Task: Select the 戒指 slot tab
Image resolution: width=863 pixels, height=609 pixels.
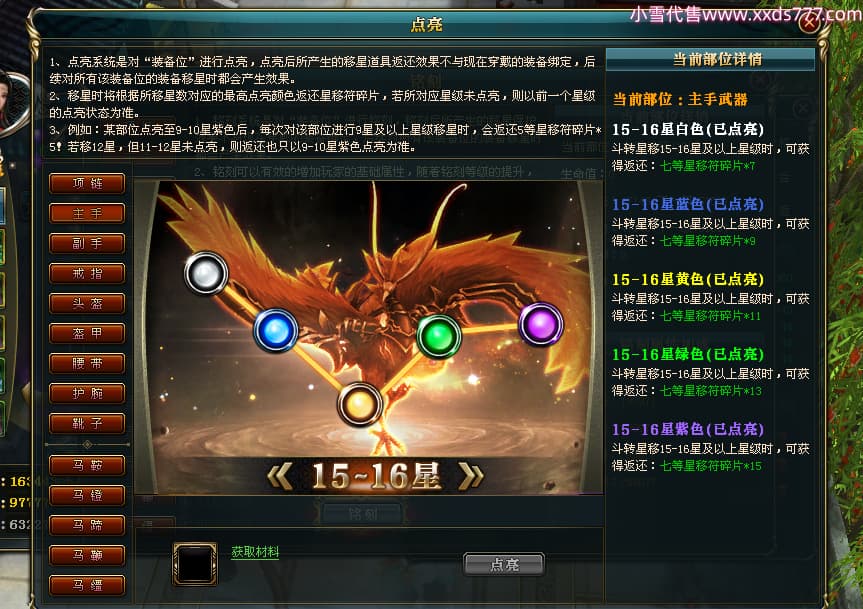Action: click(x=87, y=273)
